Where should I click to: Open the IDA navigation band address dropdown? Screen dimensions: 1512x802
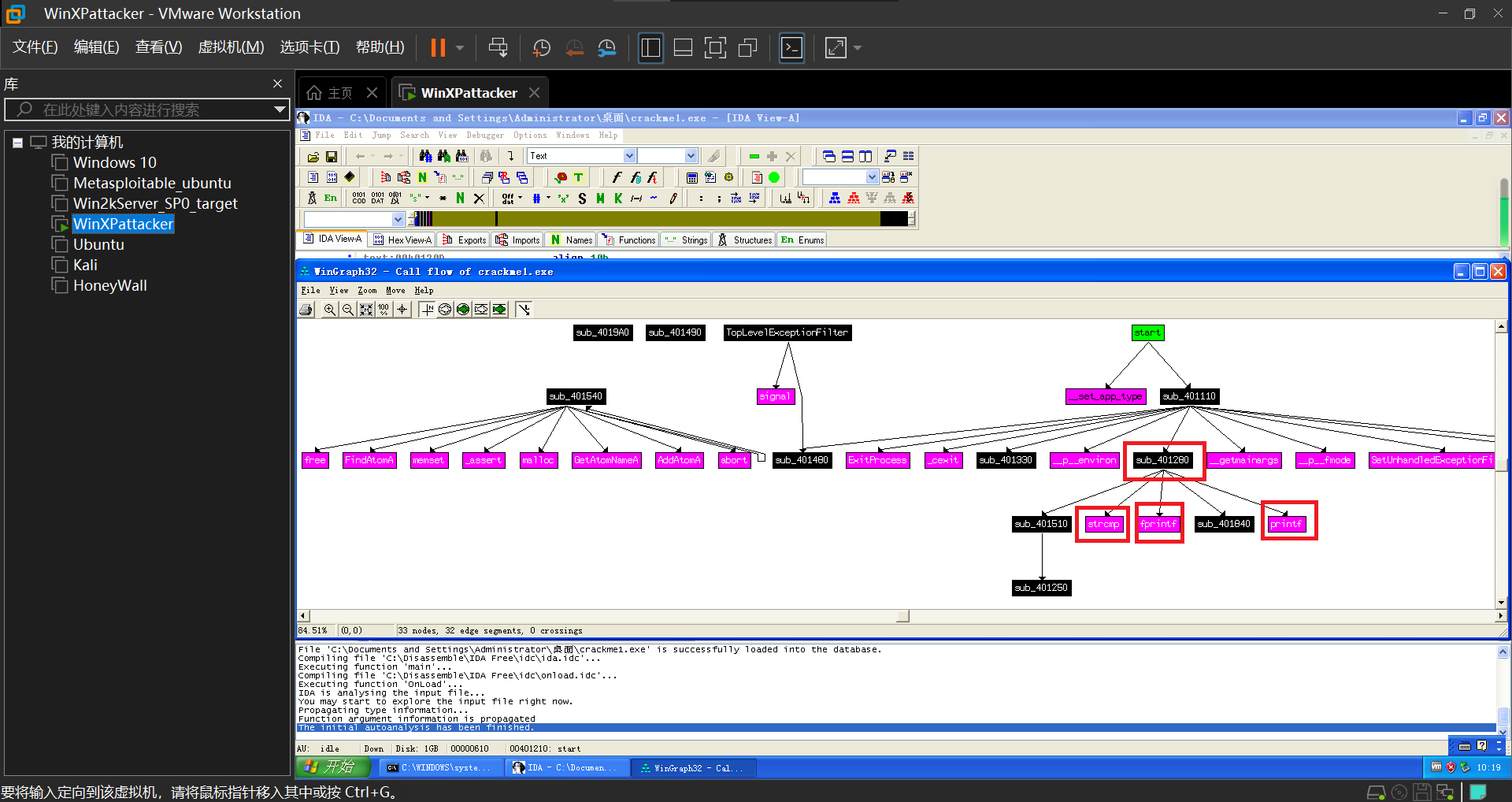(398, 219)
